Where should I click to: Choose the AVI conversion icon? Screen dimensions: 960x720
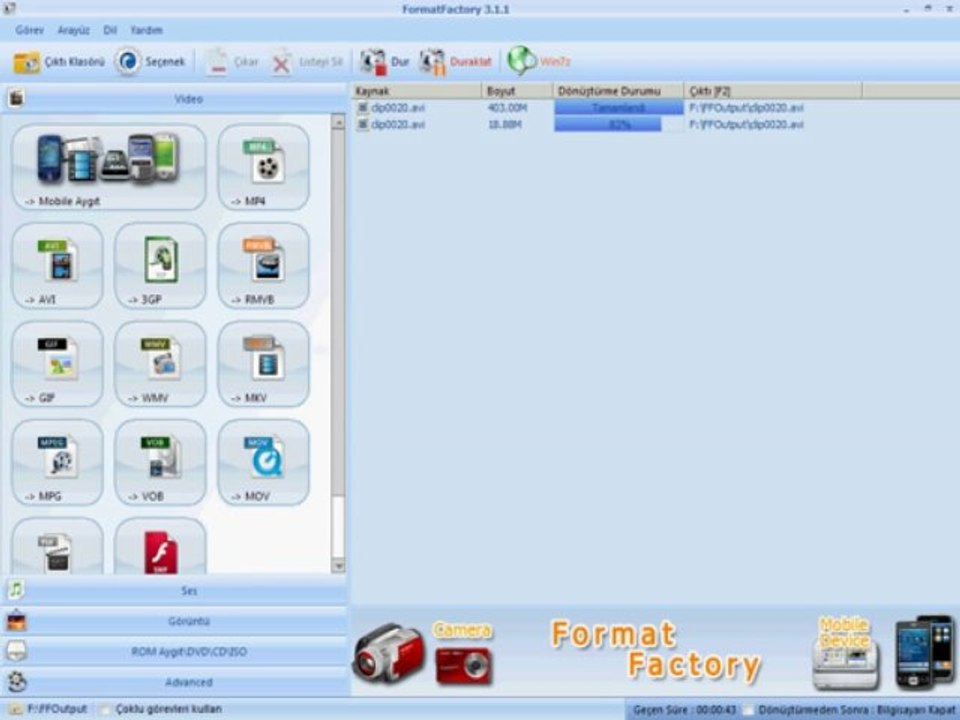tap(58, 266)
